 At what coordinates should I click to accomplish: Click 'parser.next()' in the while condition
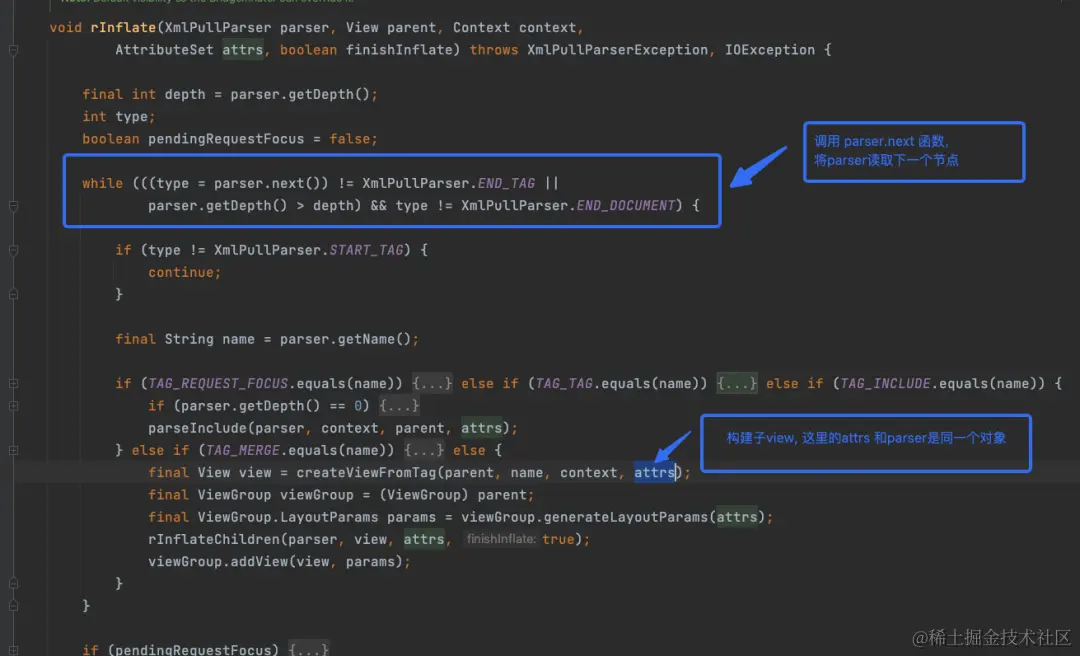click(271, 183)
